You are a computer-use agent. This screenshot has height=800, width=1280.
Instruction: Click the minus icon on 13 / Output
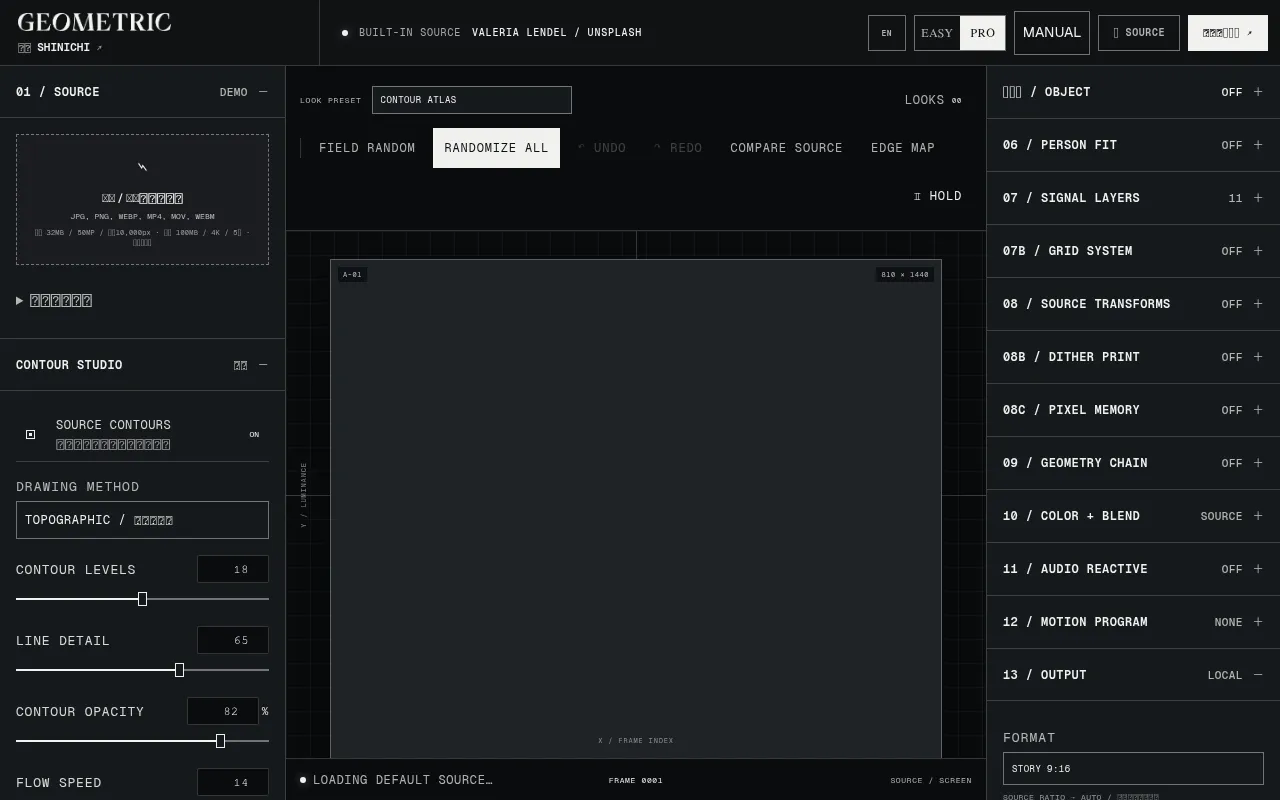pyautogui.click(x=1258, y=675)
